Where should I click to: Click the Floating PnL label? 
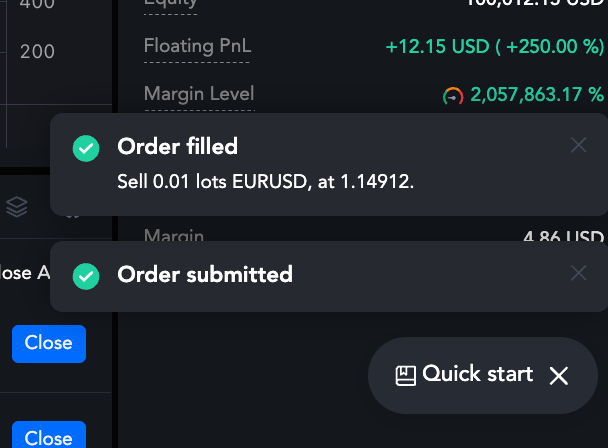point(198,46)
